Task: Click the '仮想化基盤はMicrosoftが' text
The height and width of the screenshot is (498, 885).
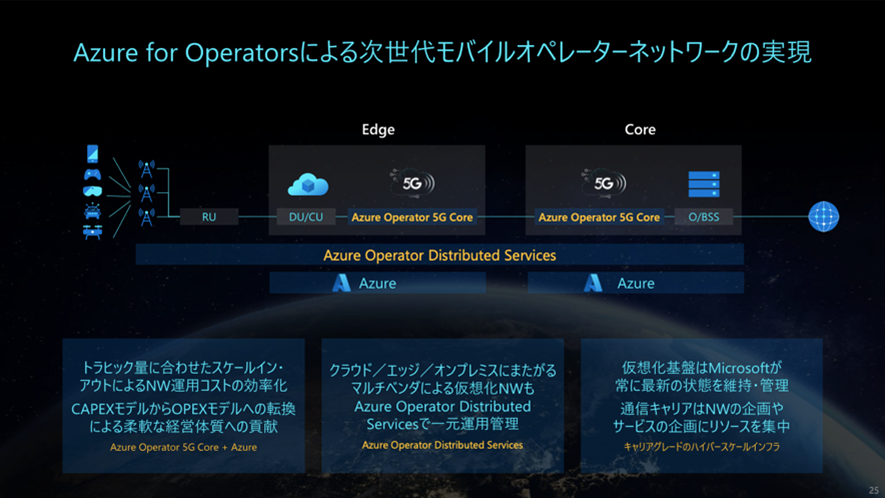Action: (702, 368)
